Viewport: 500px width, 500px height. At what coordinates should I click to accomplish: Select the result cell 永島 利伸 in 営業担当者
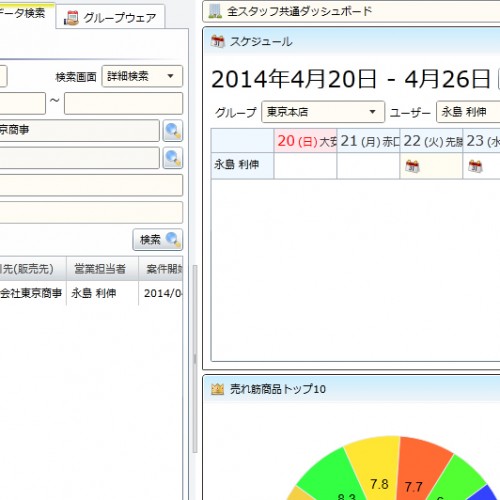tap(102, 293)
